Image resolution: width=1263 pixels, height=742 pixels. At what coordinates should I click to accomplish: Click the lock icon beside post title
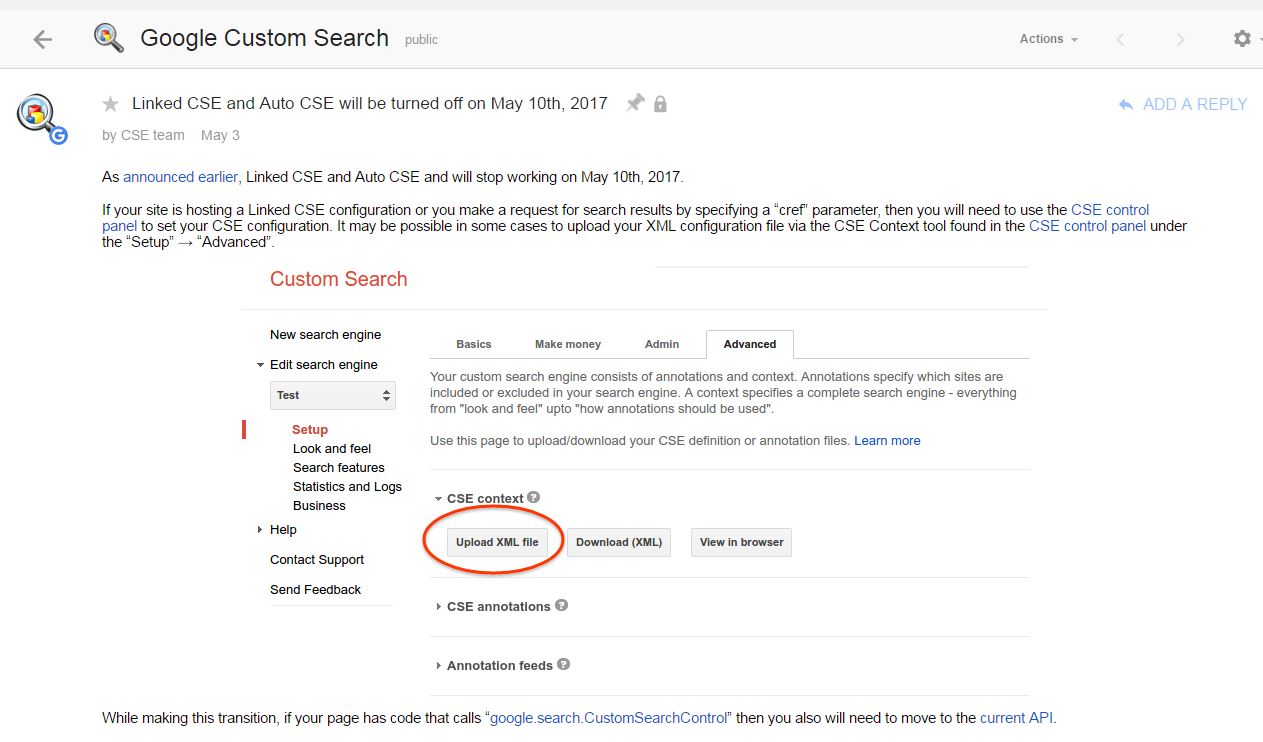coord(660,104)
